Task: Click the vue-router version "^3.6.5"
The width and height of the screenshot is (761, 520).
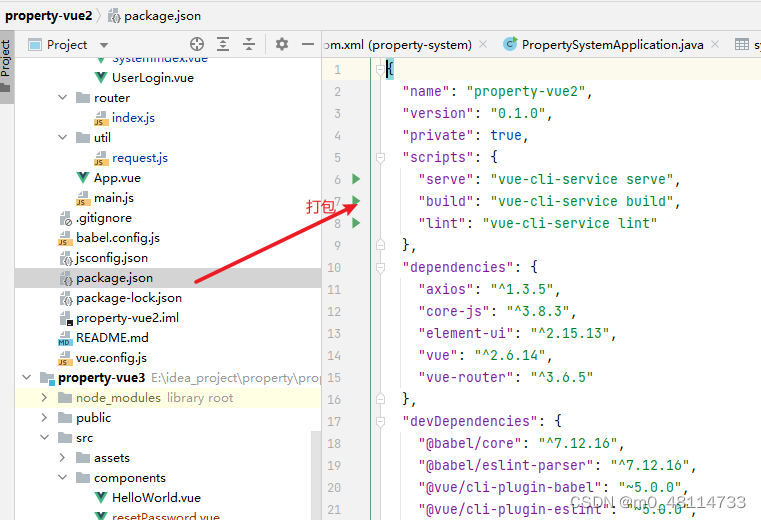Action: tap(562, 377)
